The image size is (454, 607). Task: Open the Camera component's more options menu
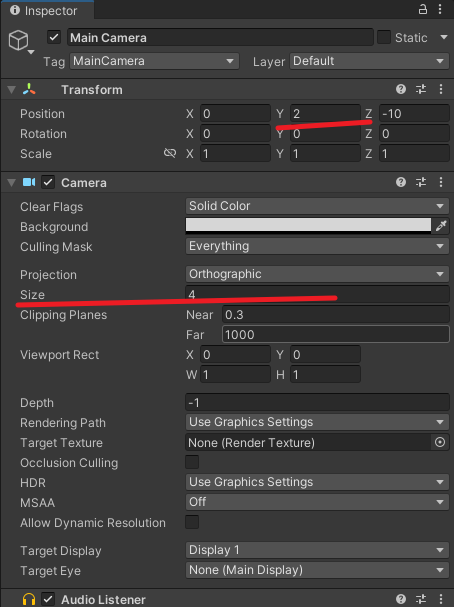441,182
